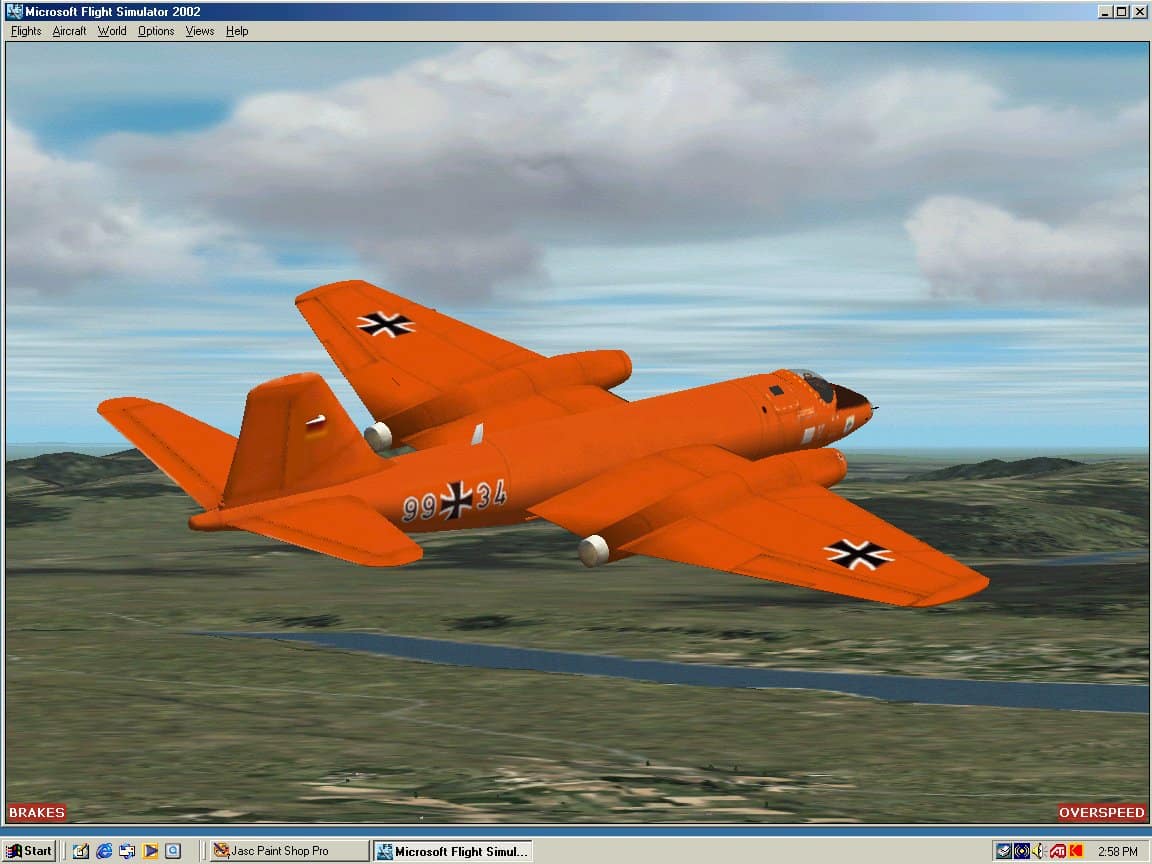Open Windows Media Player from Quick Launch

coord(150,851)
